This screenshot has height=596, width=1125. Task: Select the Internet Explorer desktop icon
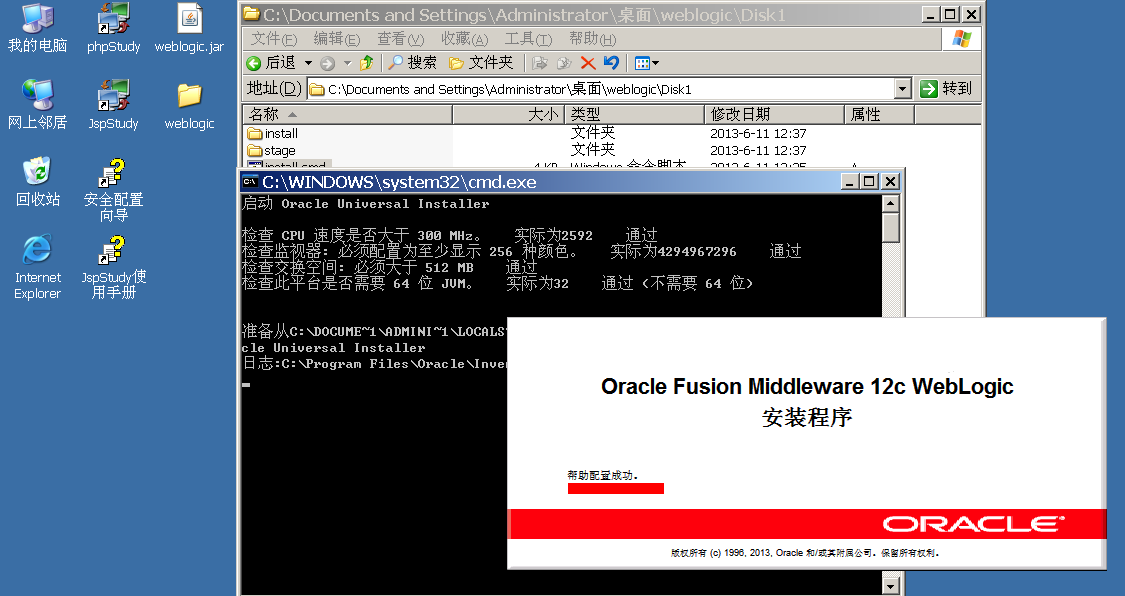pos(37,266)
